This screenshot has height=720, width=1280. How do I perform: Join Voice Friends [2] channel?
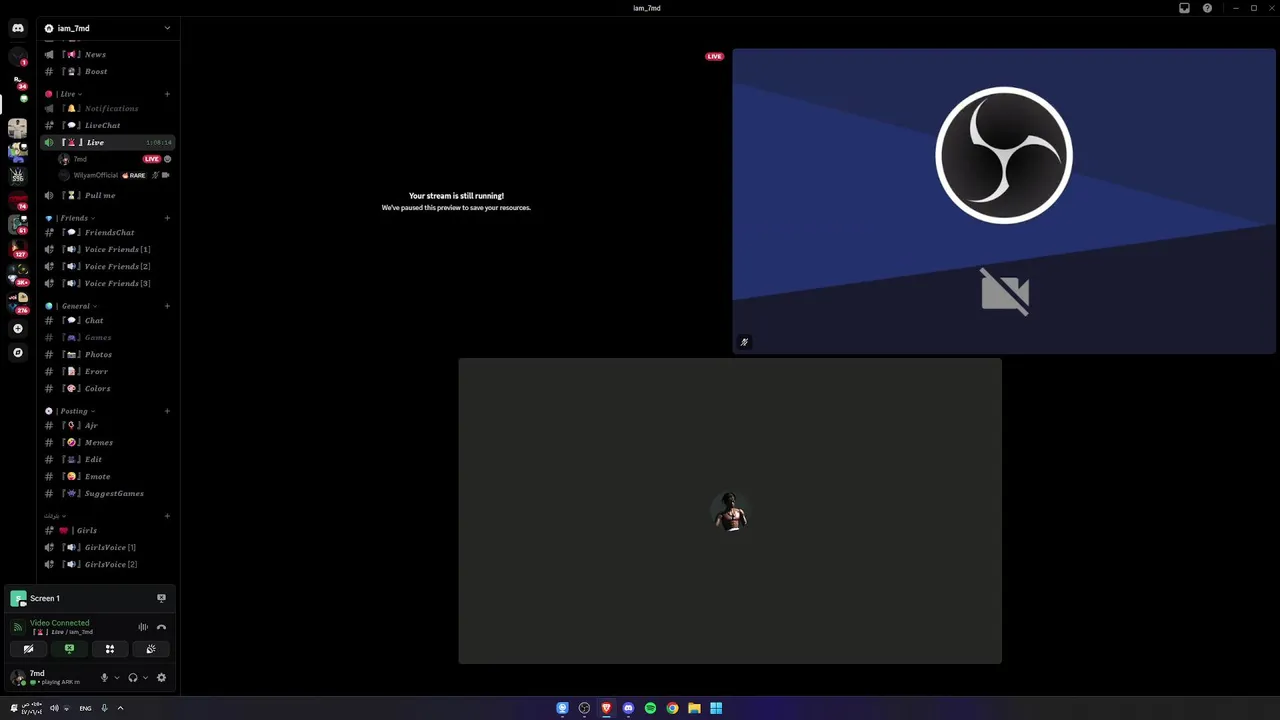(x=108, y=267)
